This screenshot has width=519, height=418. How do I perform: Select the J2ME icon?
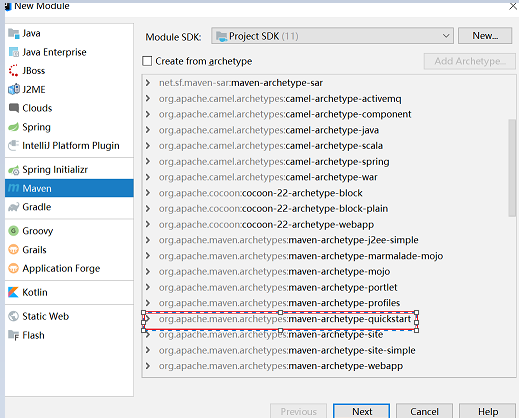[x=14, y=89]
